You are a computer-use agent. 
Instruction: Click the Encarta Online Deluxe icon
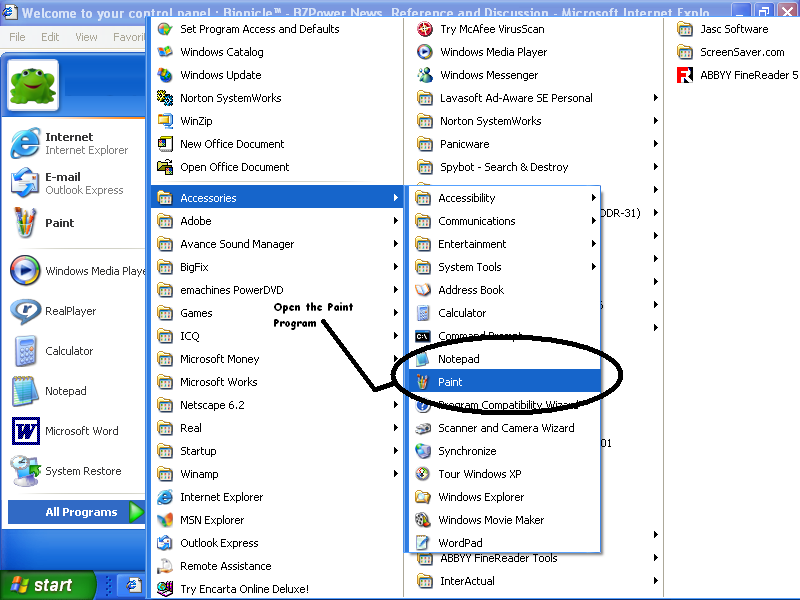point(165,589)
